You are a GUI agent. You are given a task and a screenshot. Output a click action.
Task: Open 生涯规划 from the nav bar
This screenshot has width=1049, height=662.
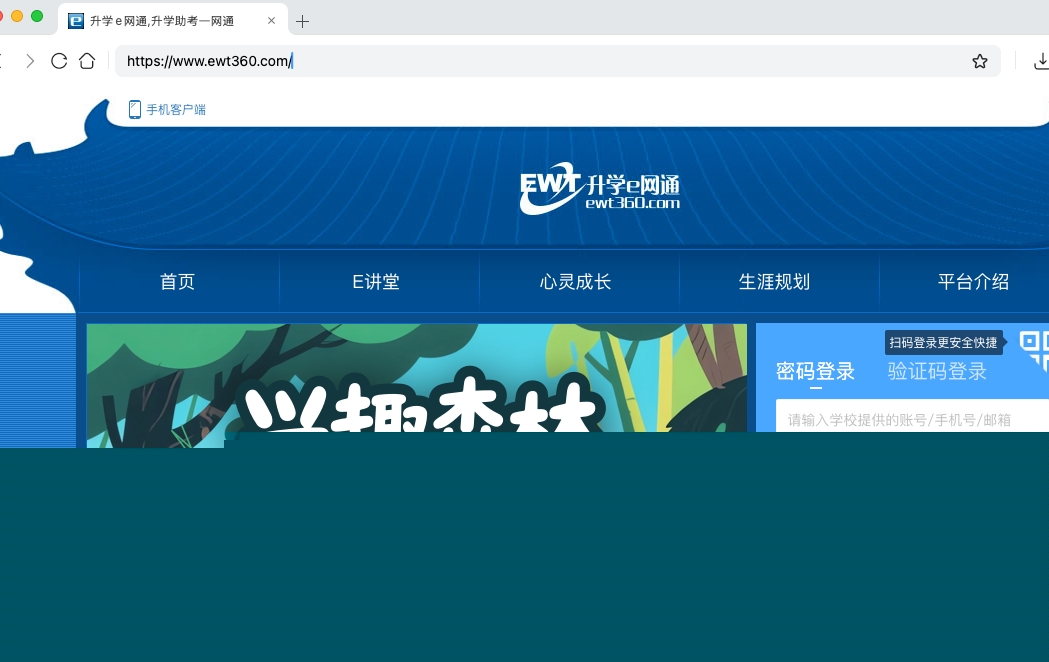774,282
